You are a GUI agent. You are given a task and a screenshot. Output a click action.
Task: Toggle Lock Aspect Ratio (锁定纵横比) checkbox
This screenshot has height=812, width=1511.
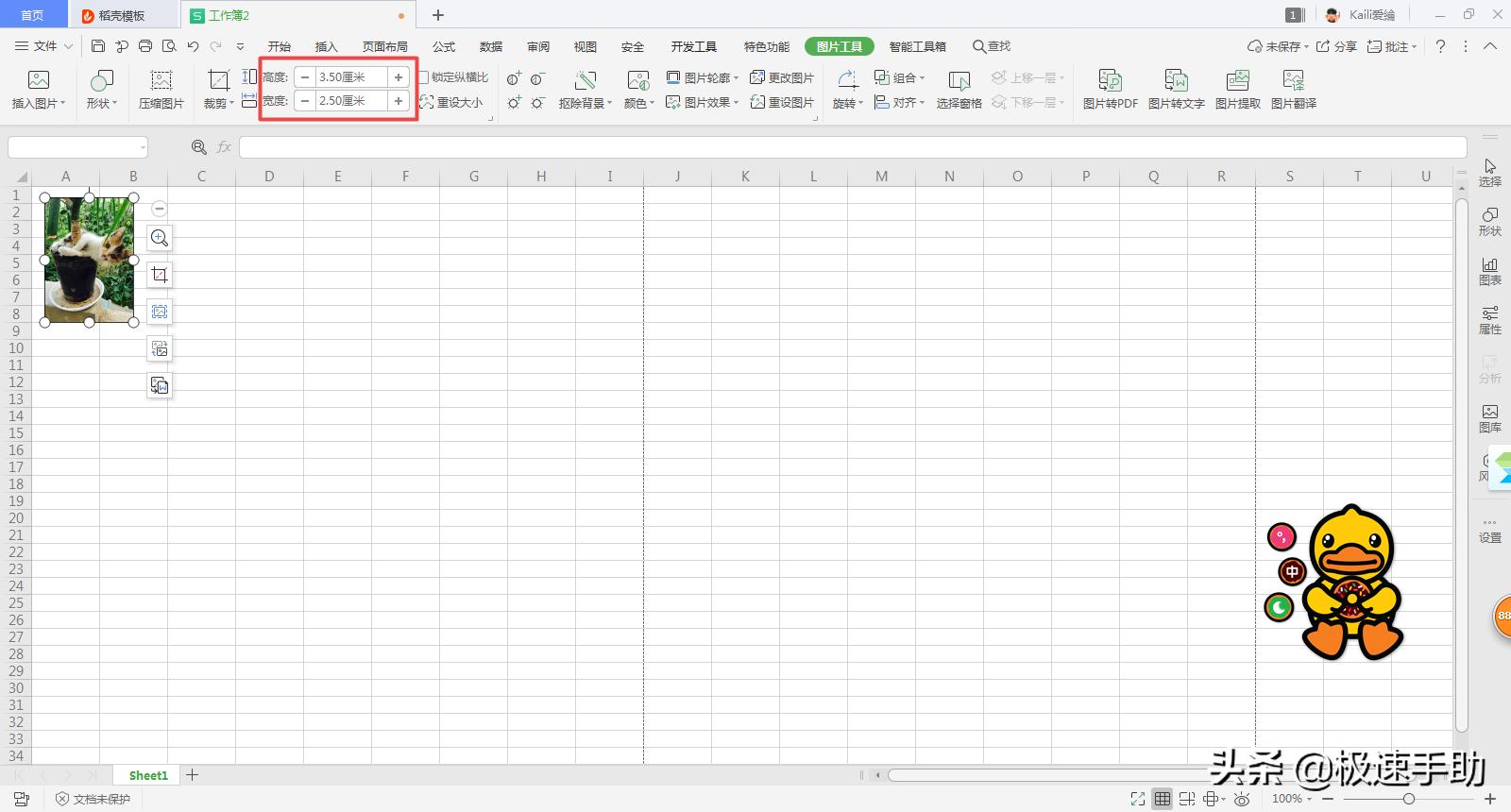pyautogui.click(x=425, y=77)
